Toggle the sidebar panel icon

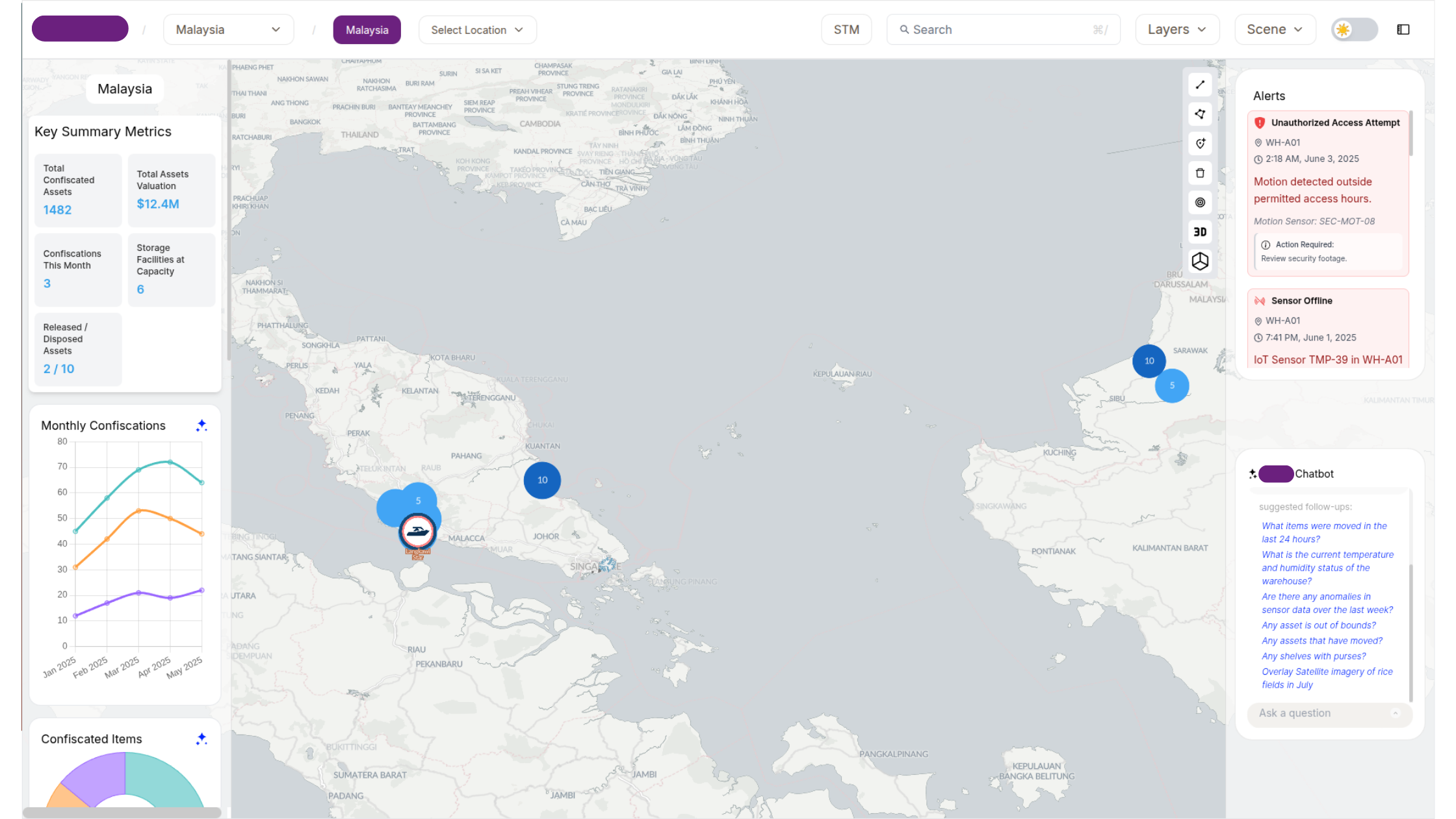(1403, 30)
